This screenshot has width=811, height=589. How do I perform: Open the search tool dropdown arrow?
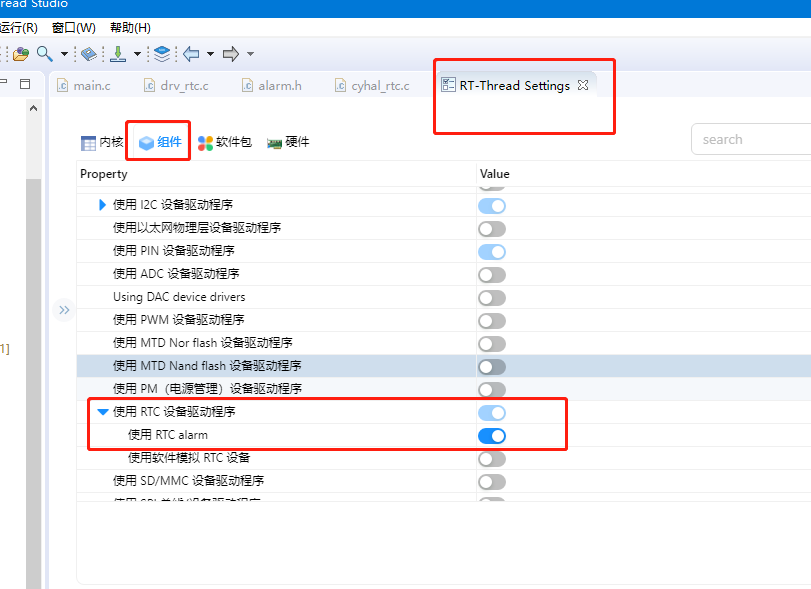coord(64,54)
